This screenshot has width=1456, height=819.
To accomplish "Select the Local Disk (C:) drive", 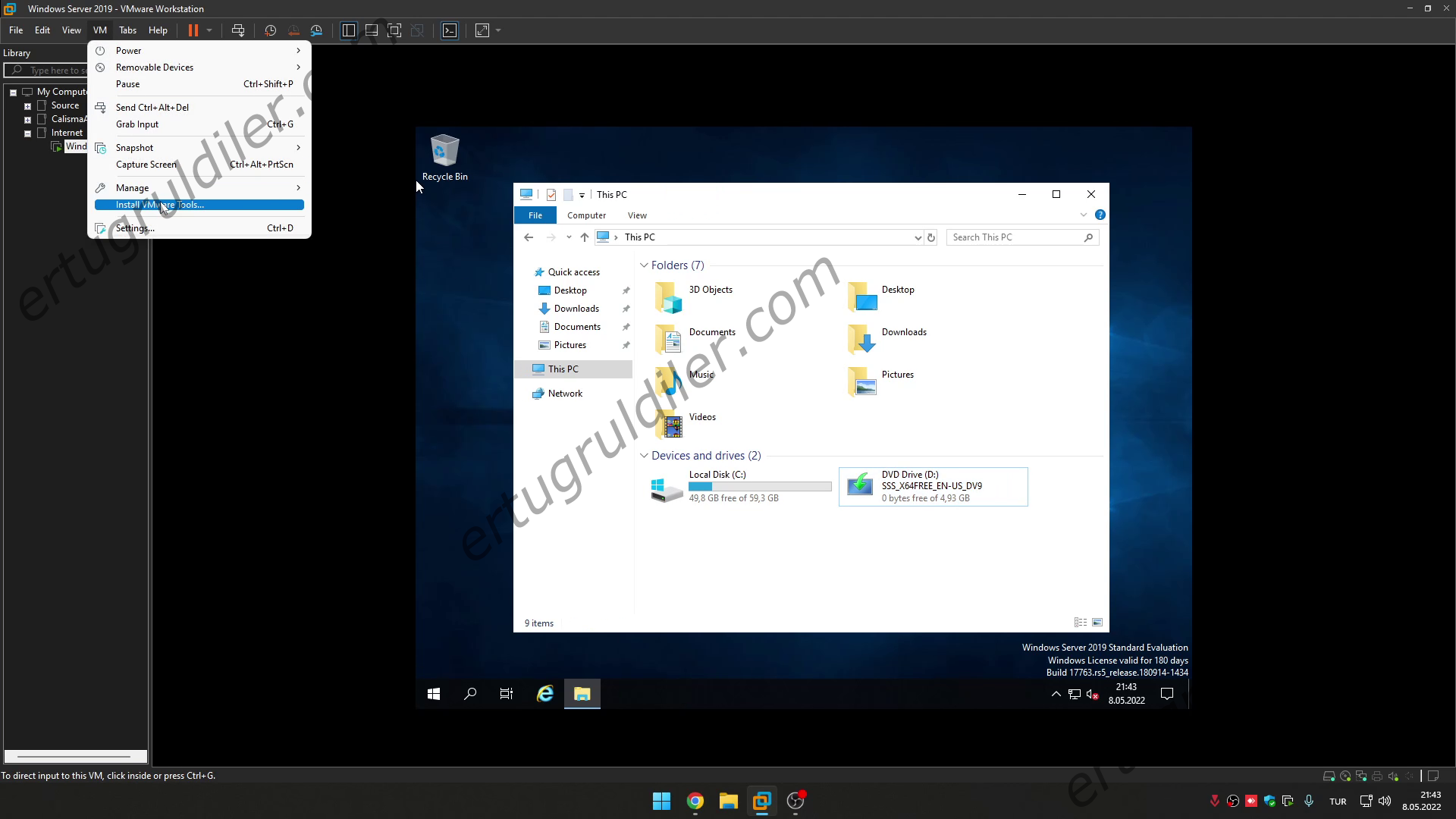I will (x=741, y=487).
